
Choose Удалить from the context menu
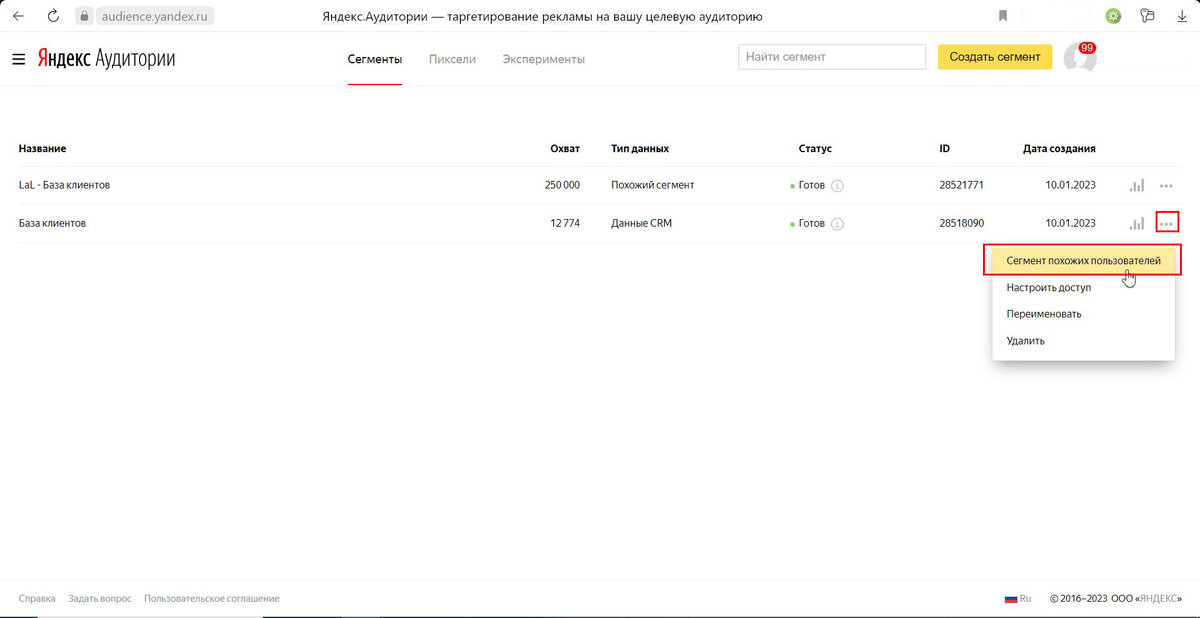[1083, 341]
